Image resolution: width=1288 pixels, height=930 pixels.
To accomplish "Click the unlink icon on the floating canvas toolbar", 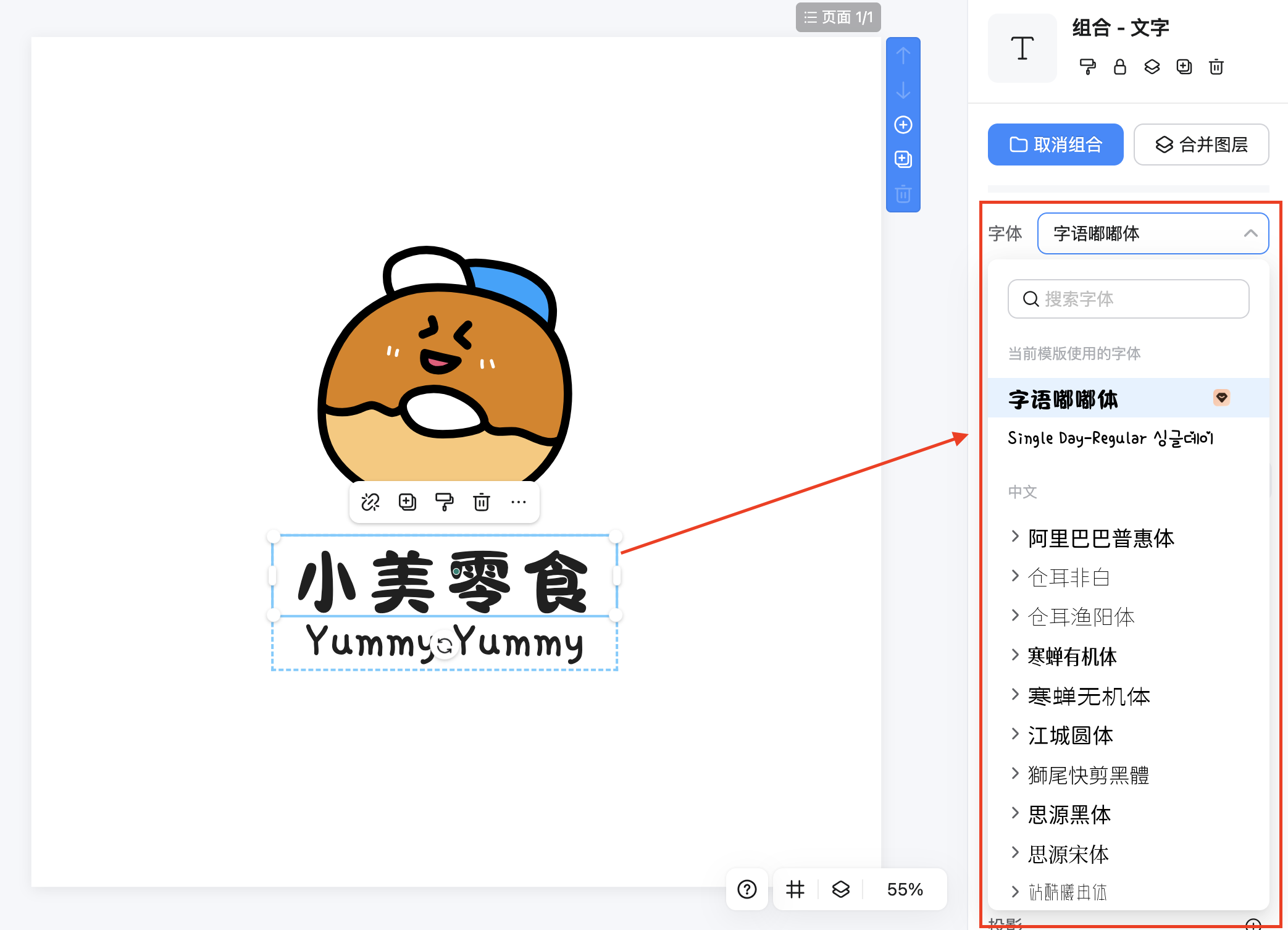I will (371, 502).
